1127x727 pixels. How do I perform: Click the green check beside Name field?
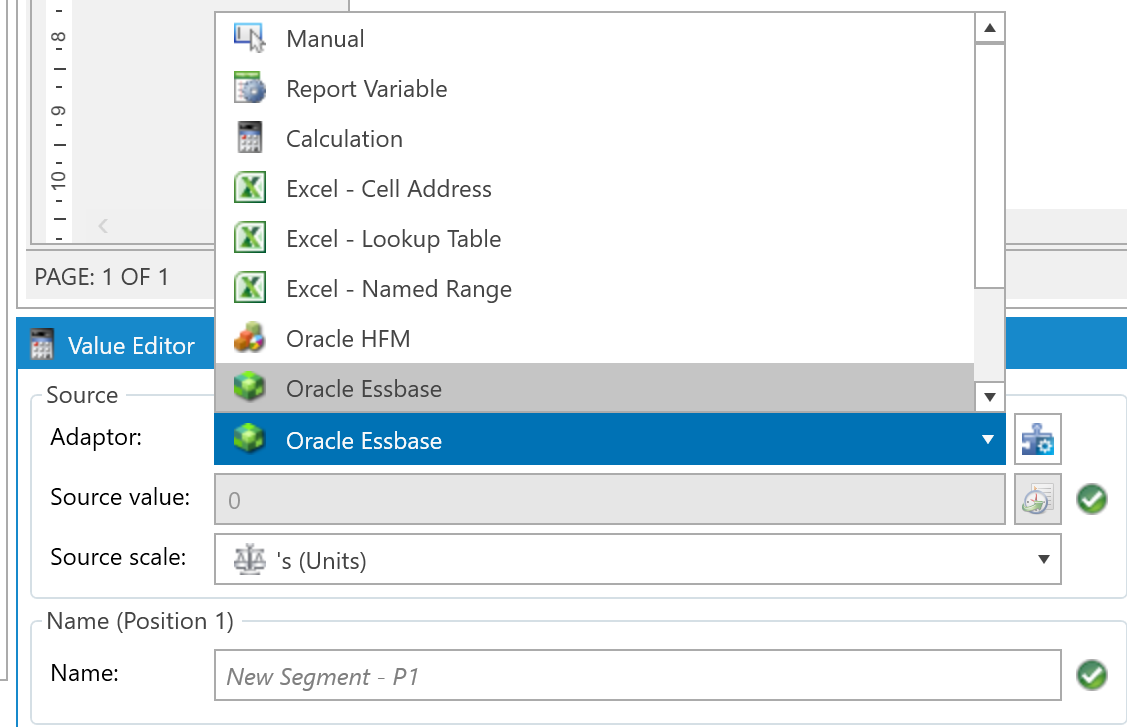[1092, 675]
